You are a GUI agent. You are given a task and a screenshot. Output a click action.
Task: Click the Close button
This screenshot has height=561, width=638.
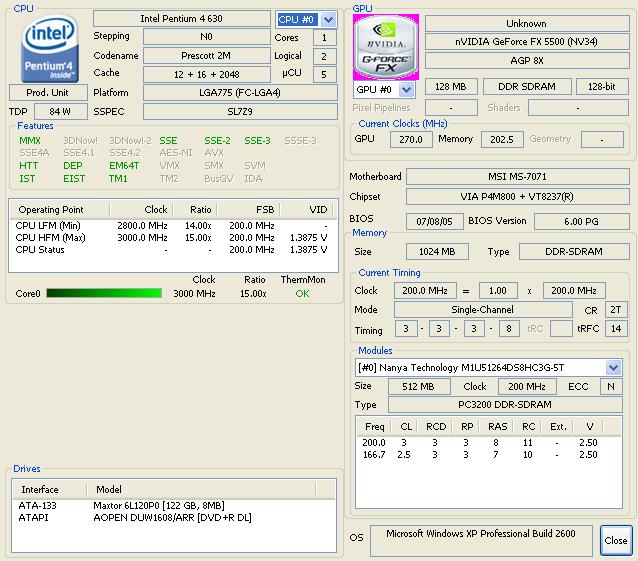(616, 540)
